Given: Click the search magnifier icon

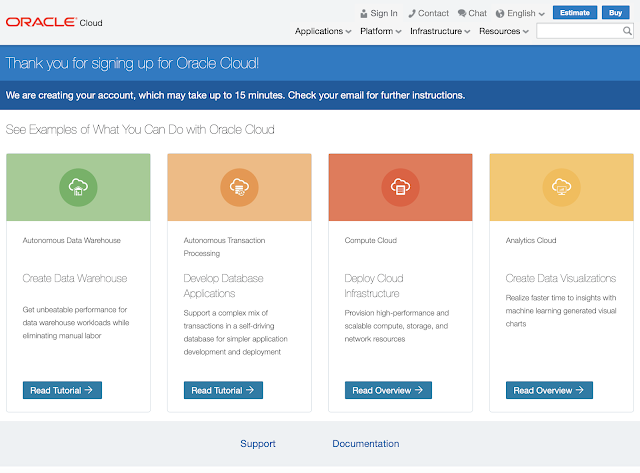Looking at the screenshot, I should [625, 32].
